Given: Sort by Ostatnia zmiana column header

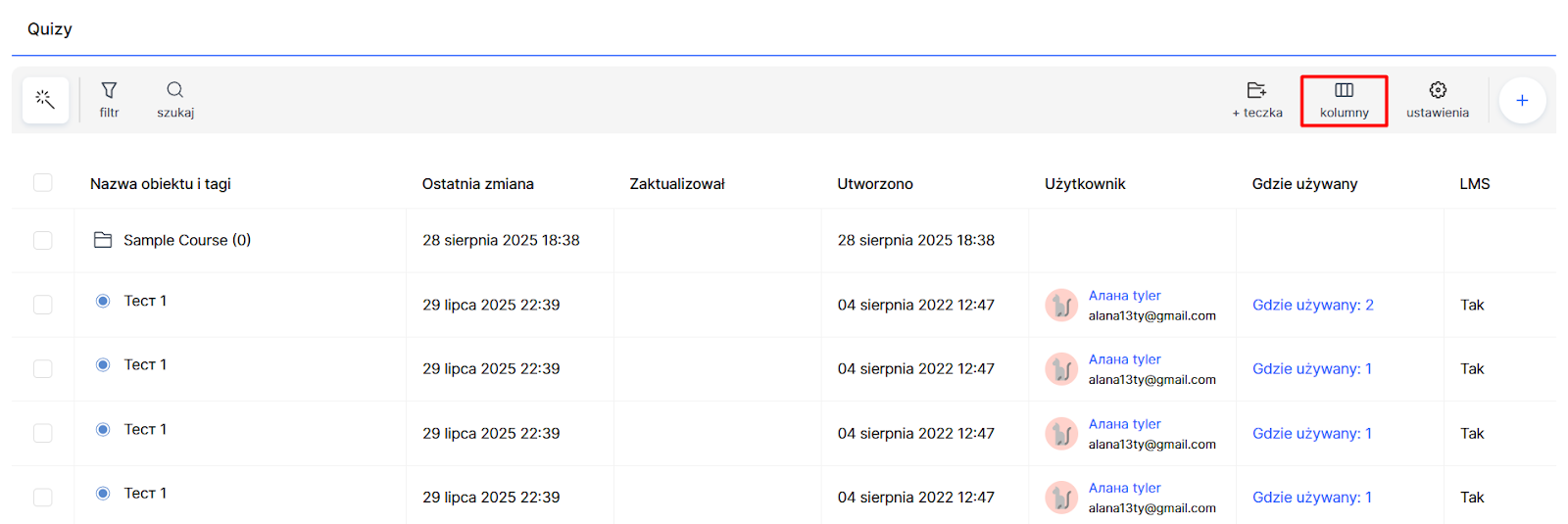Looking at the screenshot, I should [477, 184].
